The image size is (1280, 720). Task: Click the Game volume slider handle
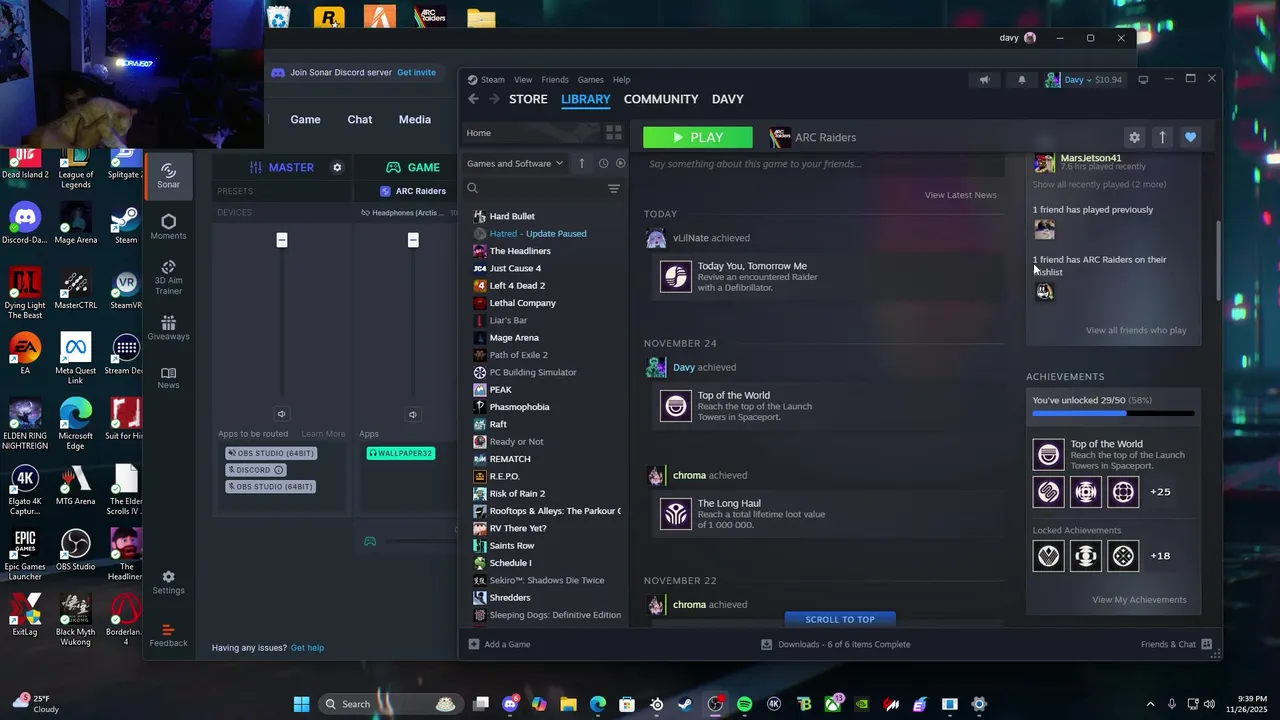click(x=413, y=240)
